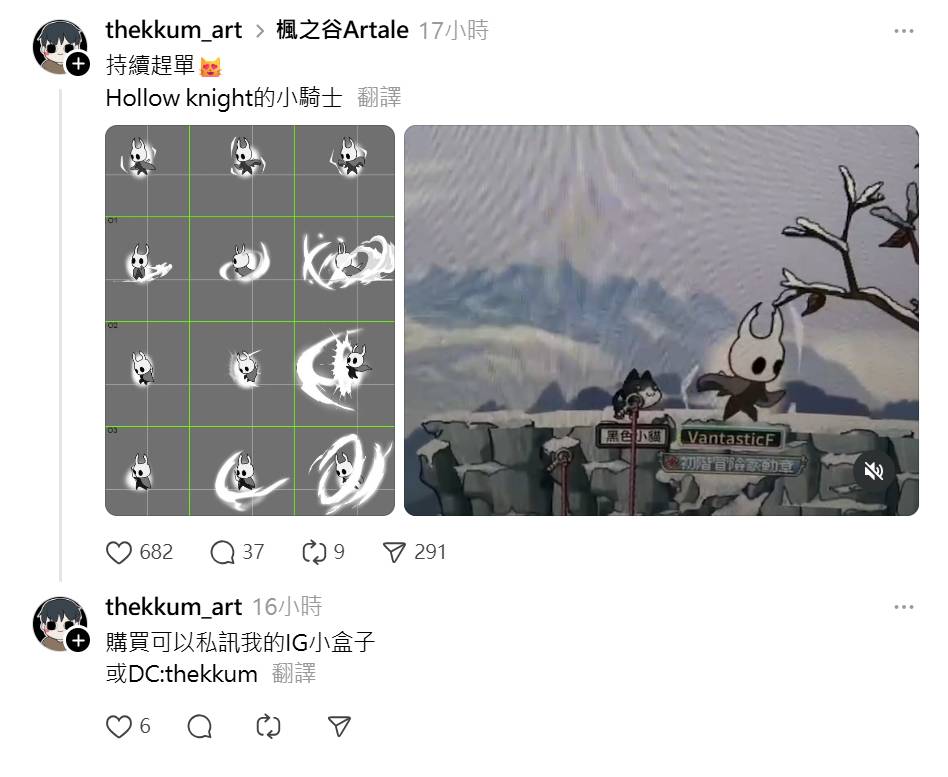This screenshot has height=777, width=948.
Task: Open thekkum_art profile from main post username
Action: [174, 30]
